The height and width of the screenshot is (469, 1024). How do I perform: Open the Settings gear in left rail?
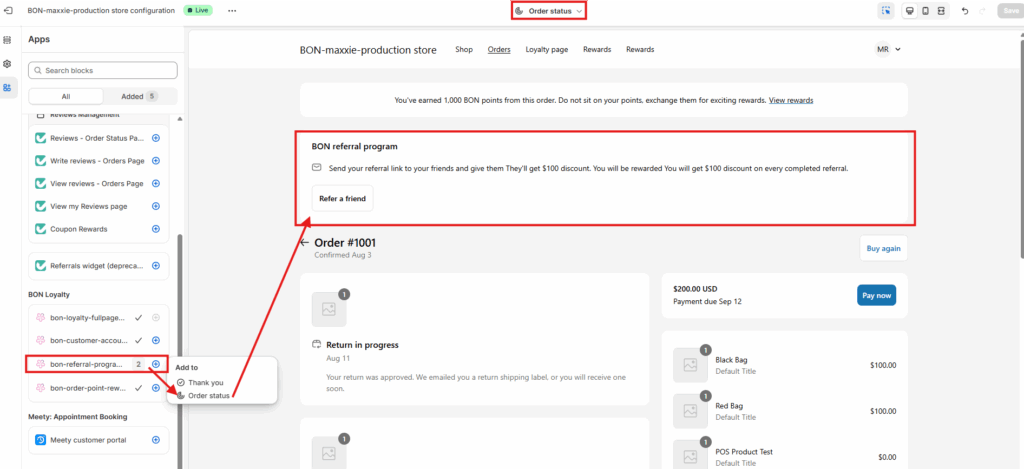pyautogui.click(x=7, y=64)
